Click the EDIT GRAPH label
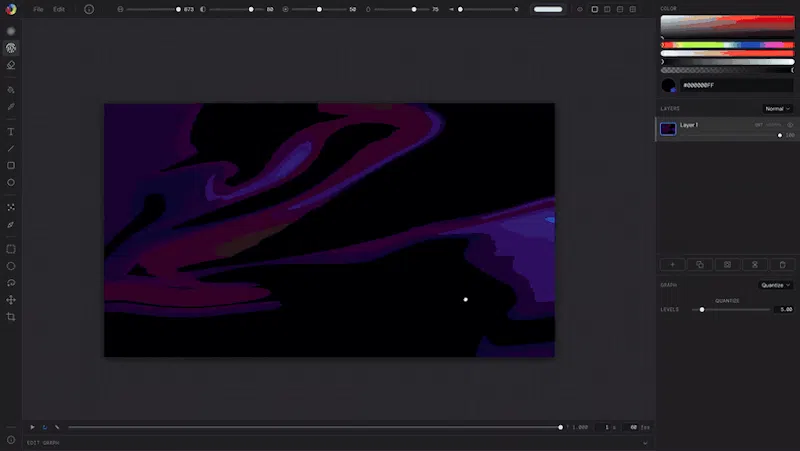 coord(43,443)
